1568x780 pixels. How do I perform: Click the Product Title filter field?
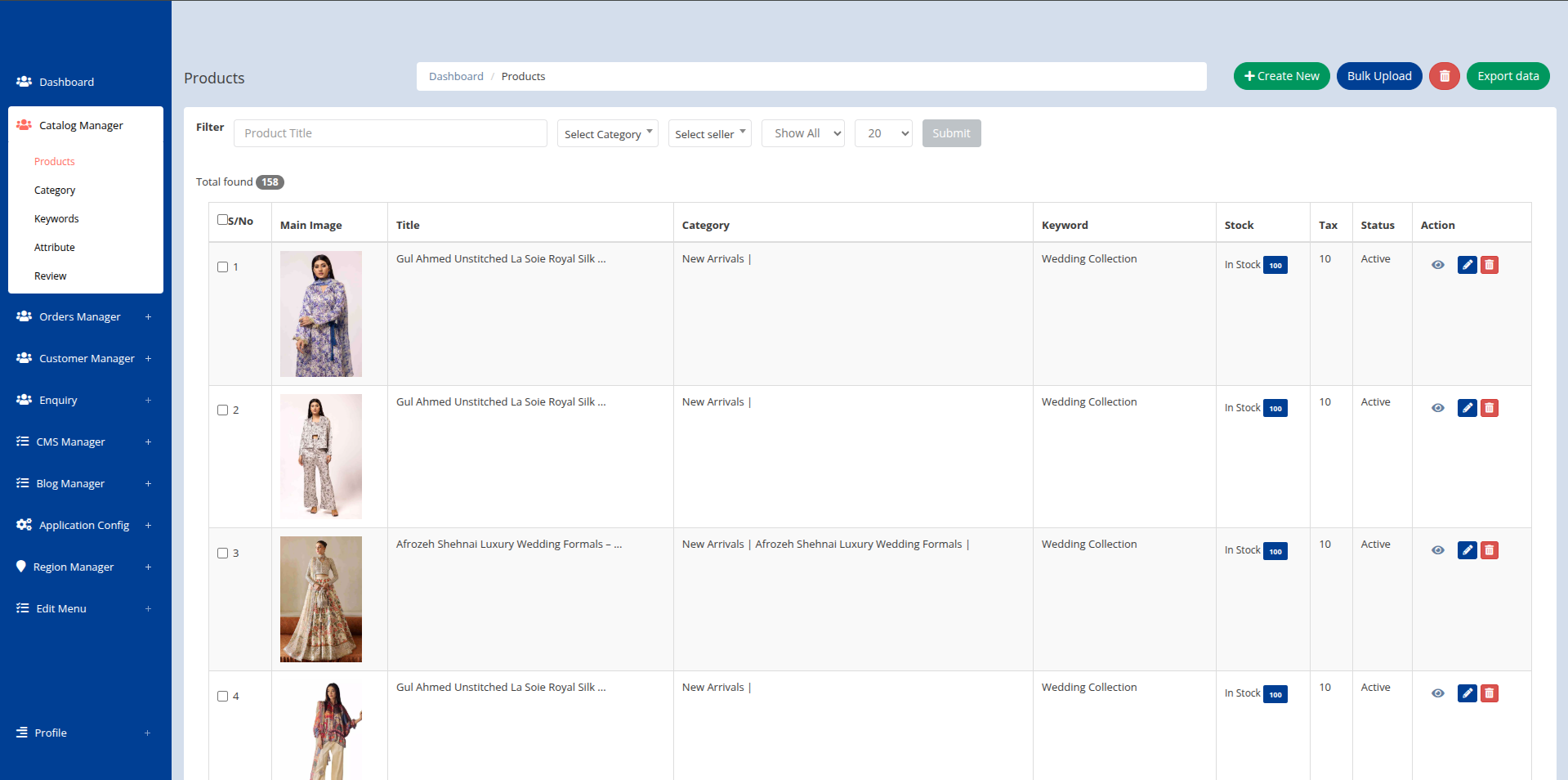391,133
